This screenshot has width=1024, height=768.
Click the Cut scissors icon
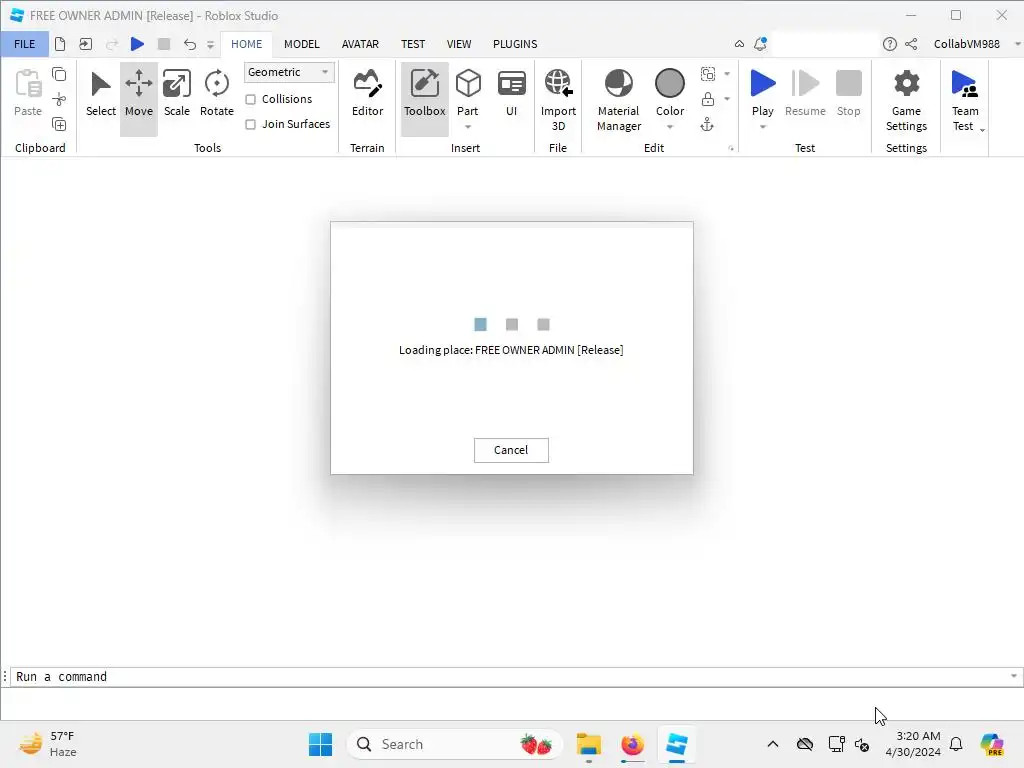click(59, 99)
